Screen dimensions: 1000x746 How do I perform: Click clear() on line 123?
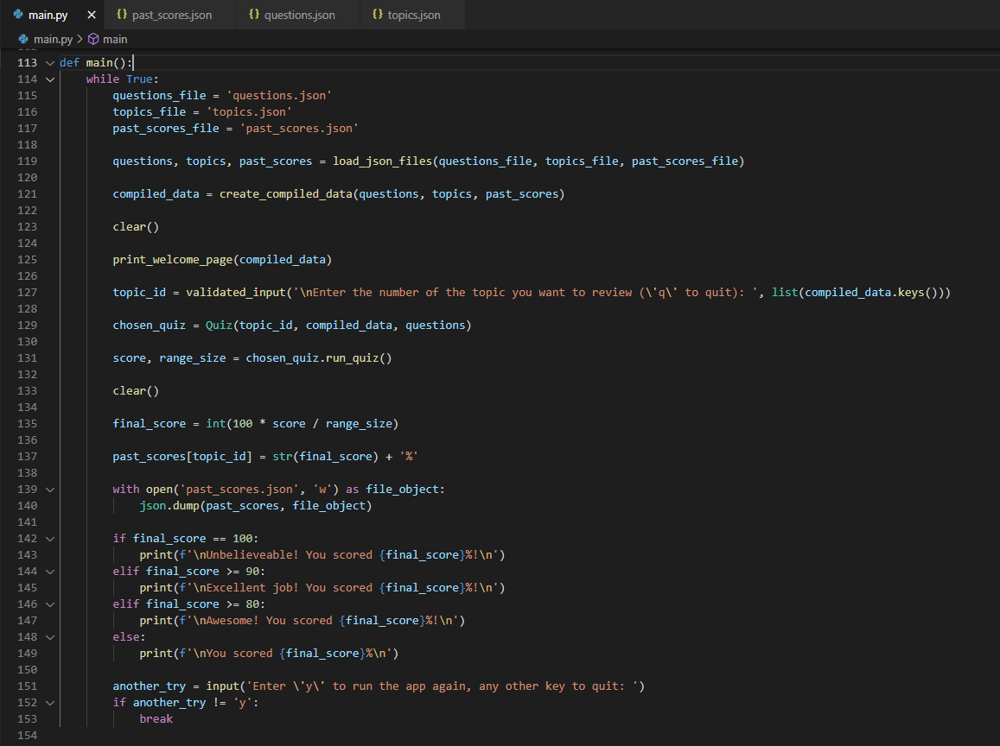tap(135, 226)
